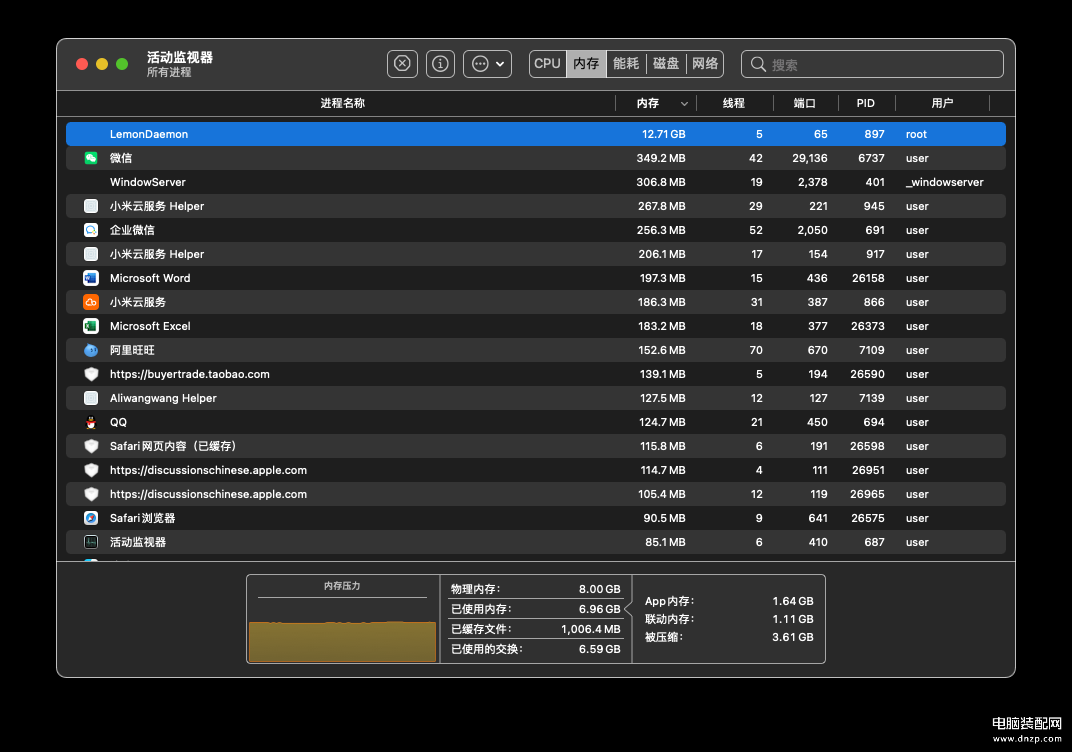Sort by the 进程名称 column header
1072x752 pixels.
click(x=342, y=104)
